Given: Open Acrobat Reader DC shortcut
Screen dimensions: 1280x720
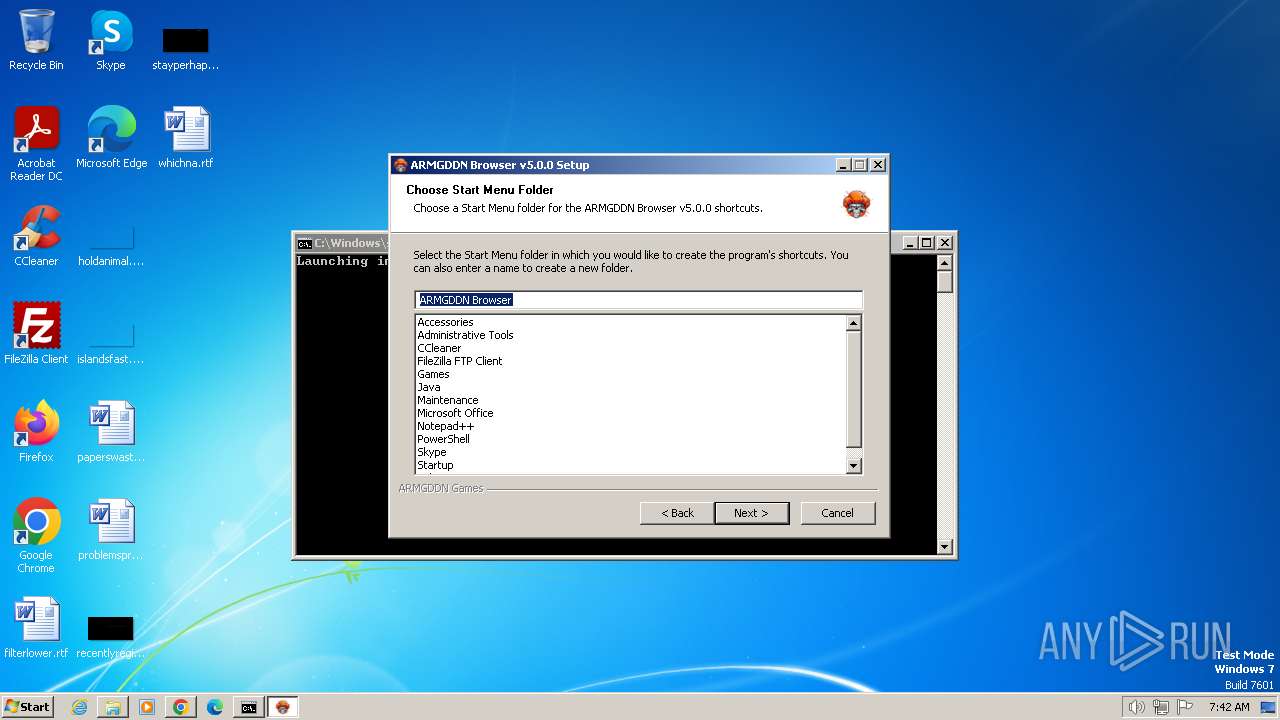Looking at the screenshot, I should coord(36,143).
